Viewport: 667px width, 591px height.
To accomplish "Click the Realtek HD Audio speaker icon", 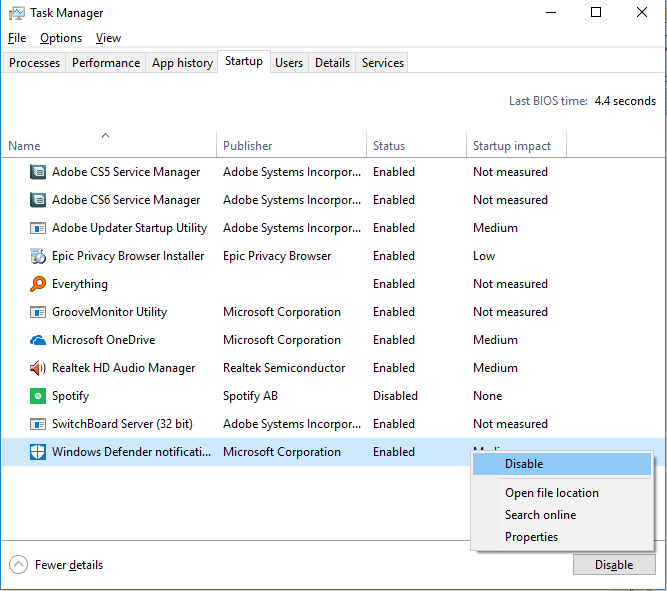I will point(38,368).
